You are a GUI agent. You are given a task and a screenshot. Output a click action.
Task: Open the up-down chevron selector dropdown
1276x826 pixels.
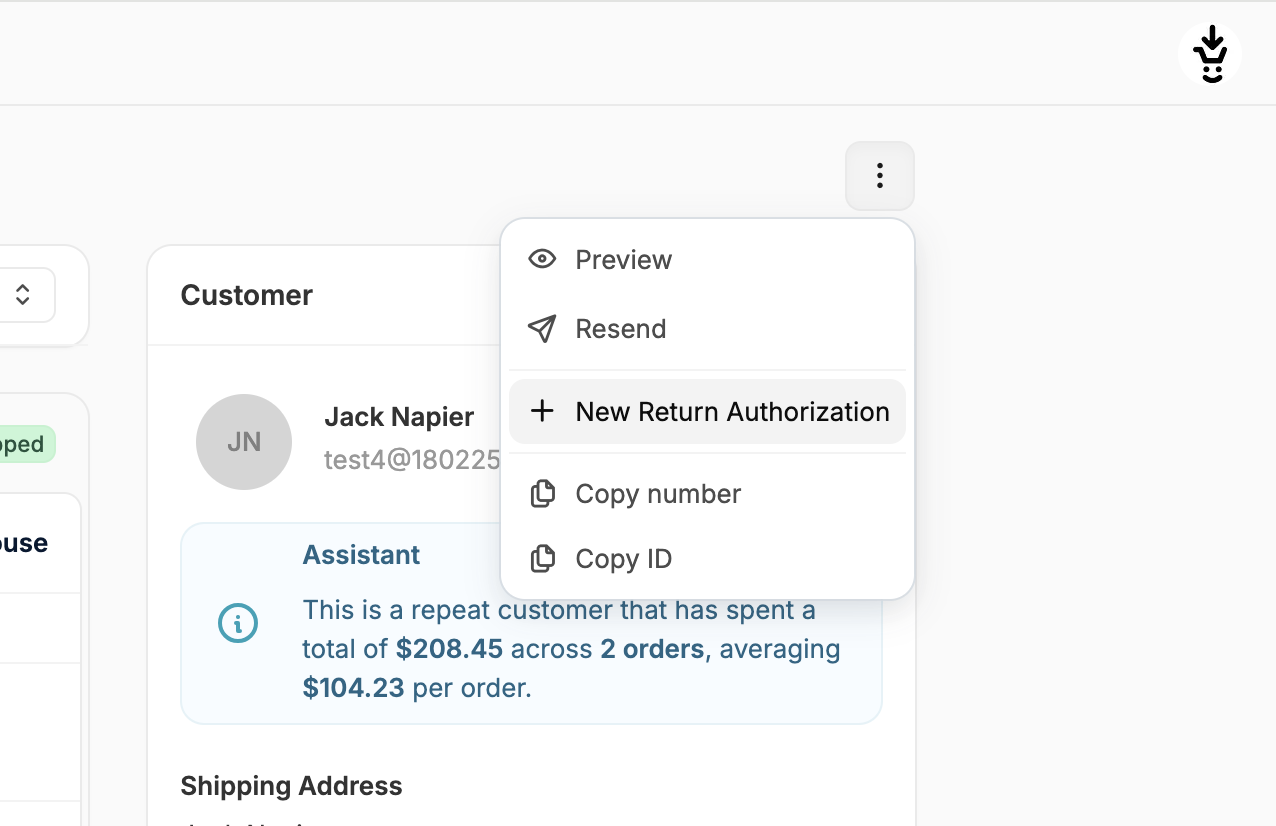pos(23,295)
